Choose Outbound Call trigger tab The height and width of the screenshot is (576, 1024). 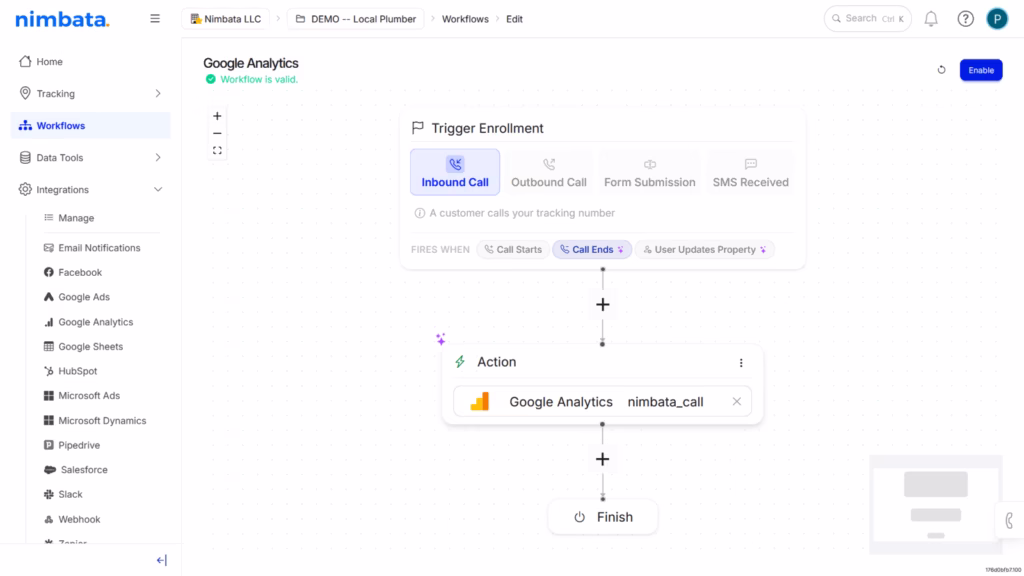[549, 172]
